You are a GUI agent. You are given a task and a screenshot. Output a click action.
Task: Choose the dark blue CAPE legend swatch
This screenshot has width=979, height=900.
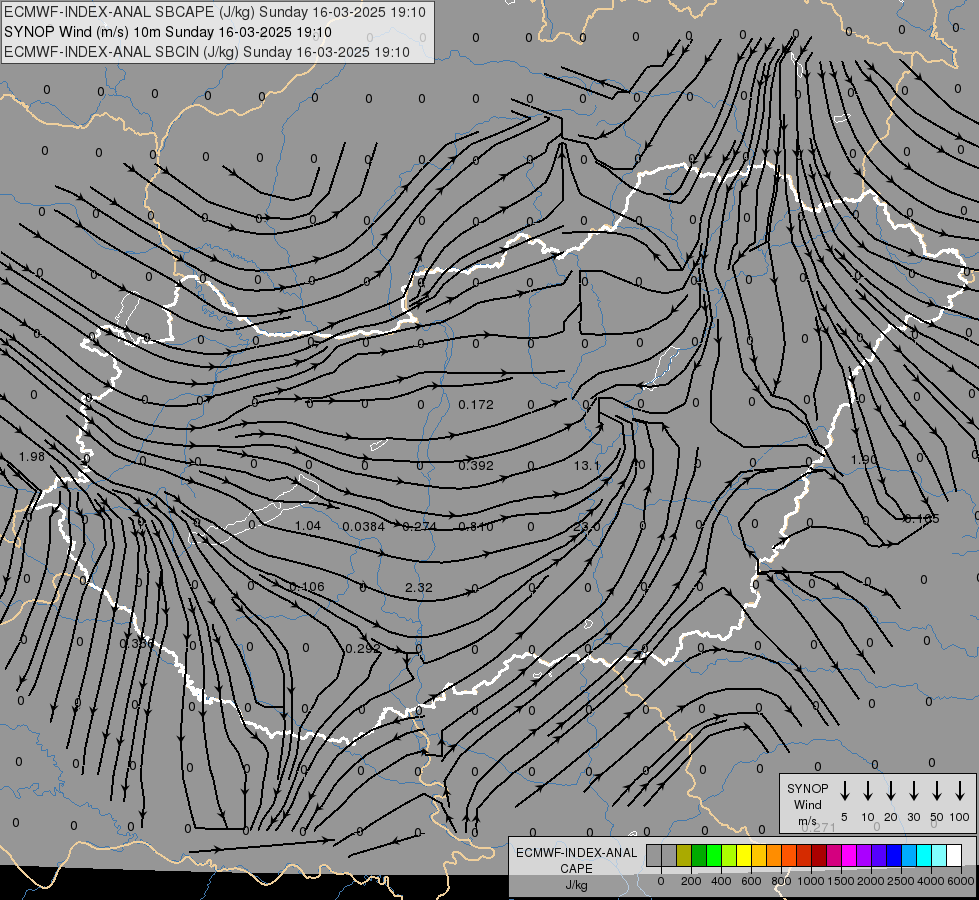tap(894, 855)
